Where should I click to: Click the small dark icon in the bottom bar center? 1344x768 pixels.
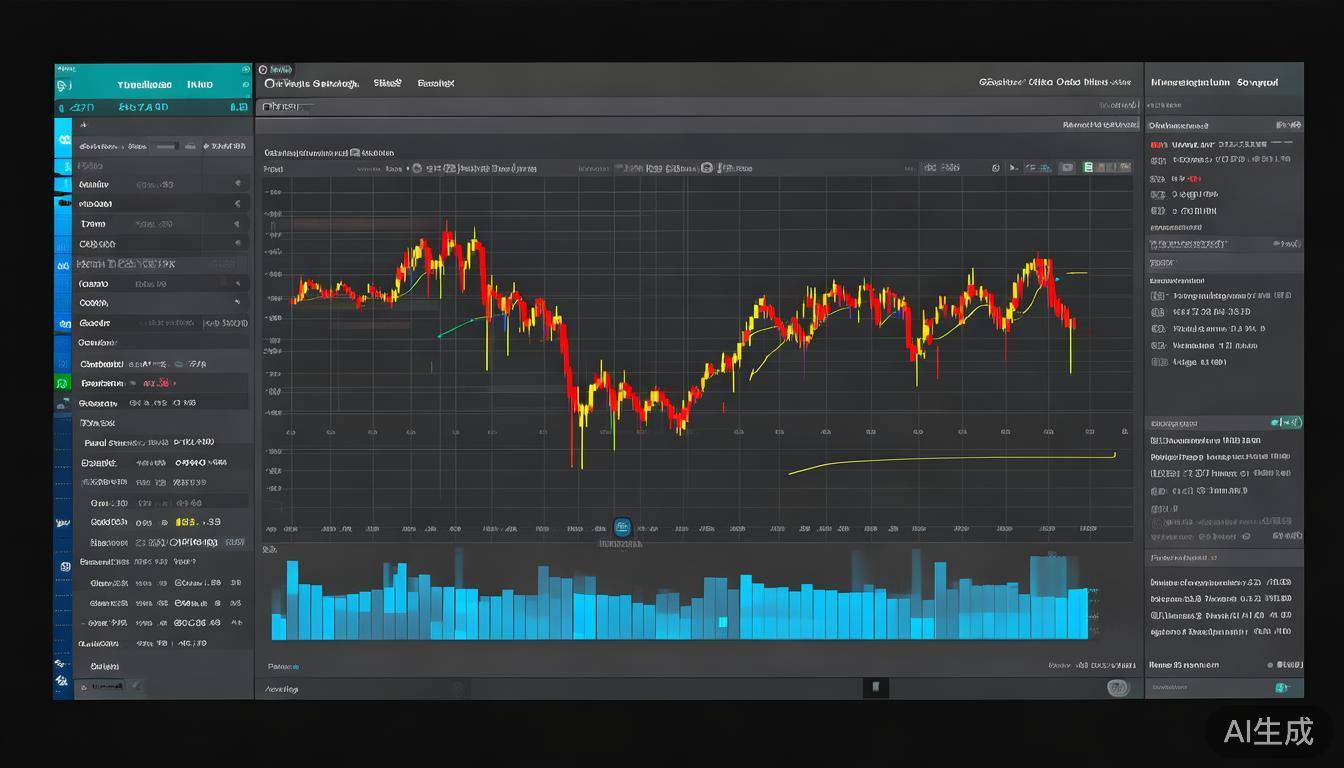875,687
